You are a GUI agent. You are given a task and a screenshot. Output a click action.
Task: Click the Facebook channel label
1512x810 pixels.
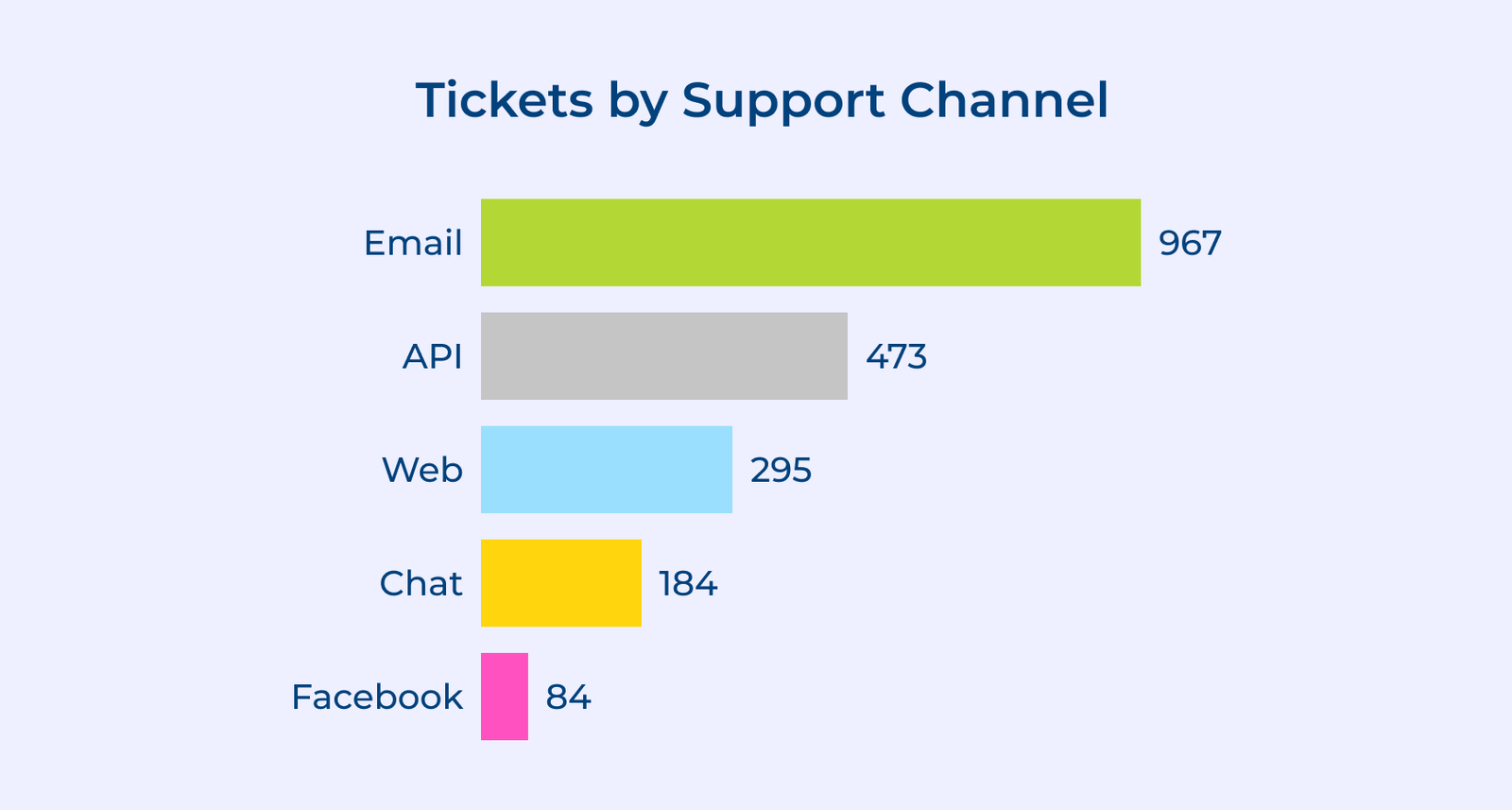pyautogui.click(x=376, y=697)
